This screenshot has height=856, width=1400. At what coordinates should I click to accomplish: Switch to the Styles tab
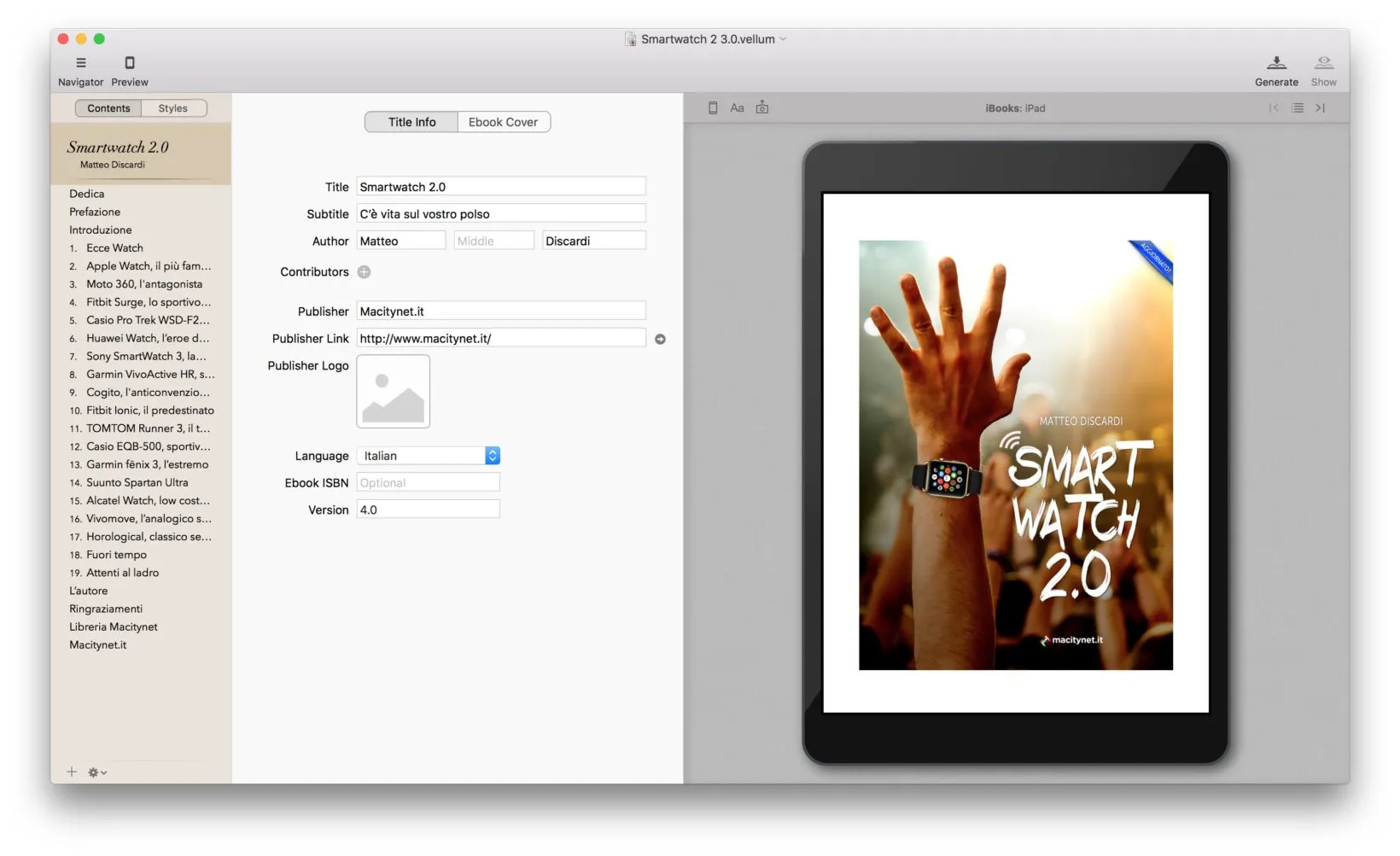pyautogui.click(x=173, y=108)
